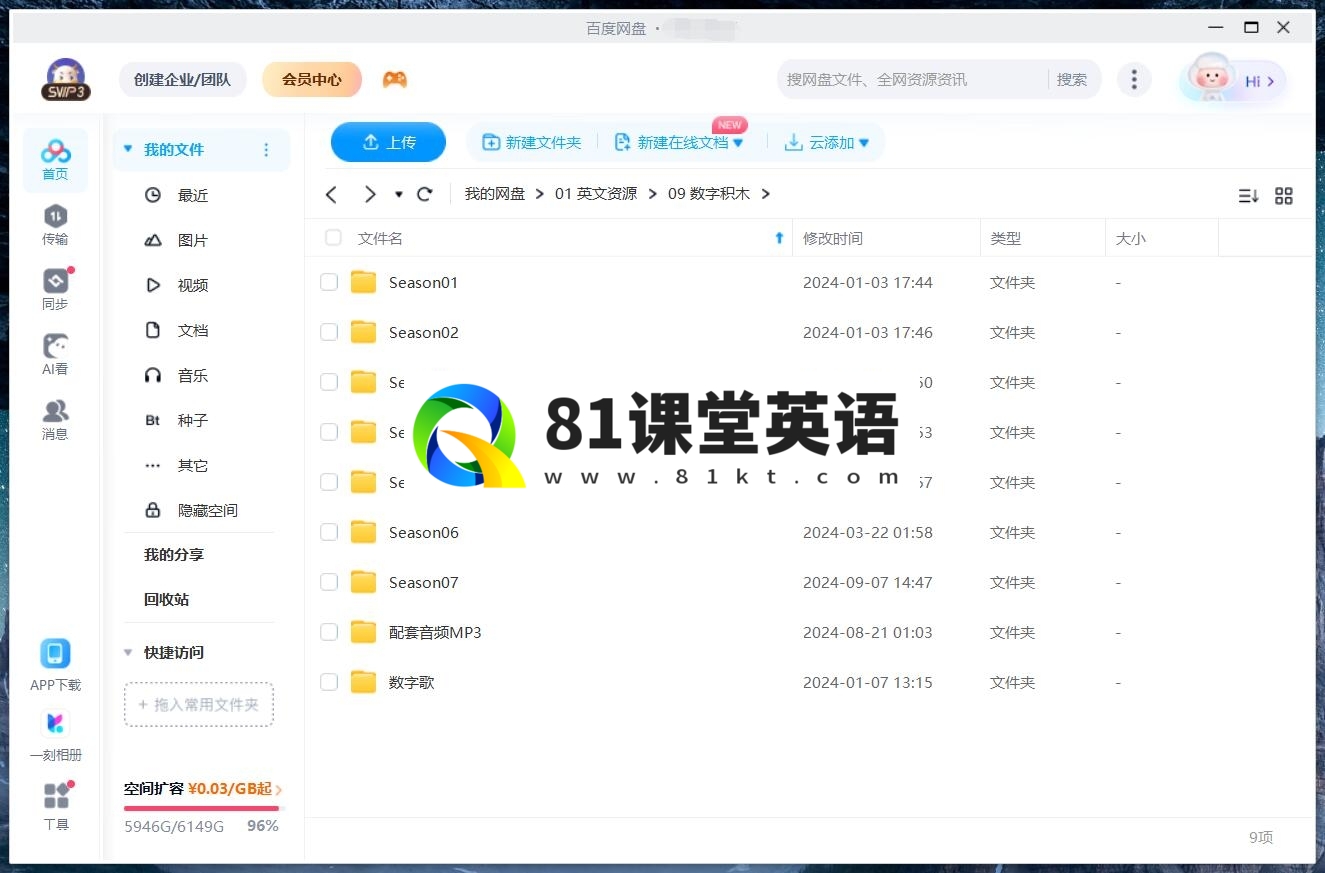Image resolution: width=1325 pixels, height=873 pixels.
Task: Go forward with the right arrow
Action: 370,194
